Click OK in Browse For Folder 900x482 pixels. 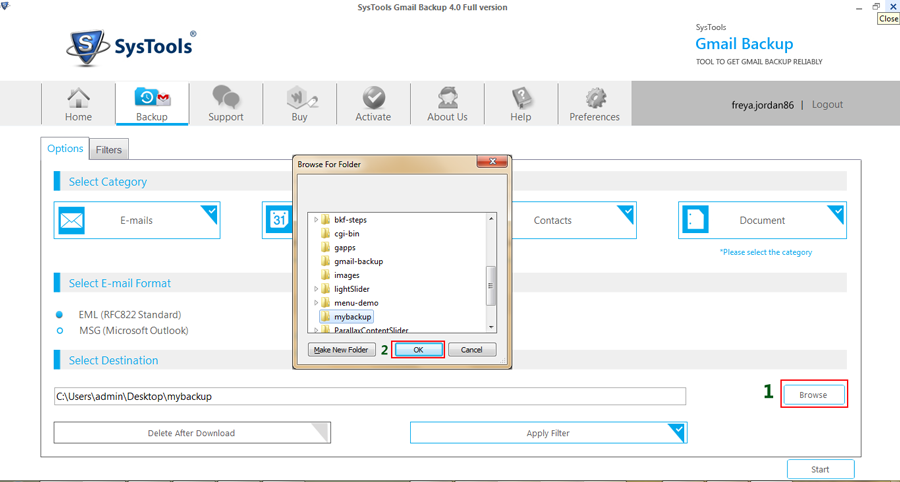tap(418, 349)
